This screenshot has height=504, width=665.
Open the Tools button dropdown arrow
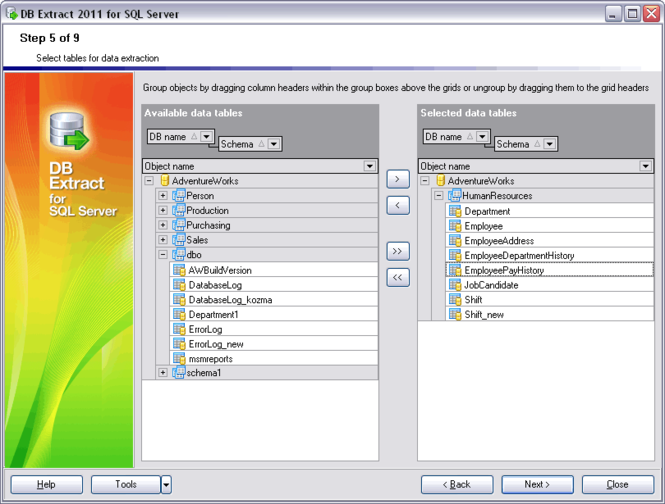pyautogui.click(x=166, y=484)
